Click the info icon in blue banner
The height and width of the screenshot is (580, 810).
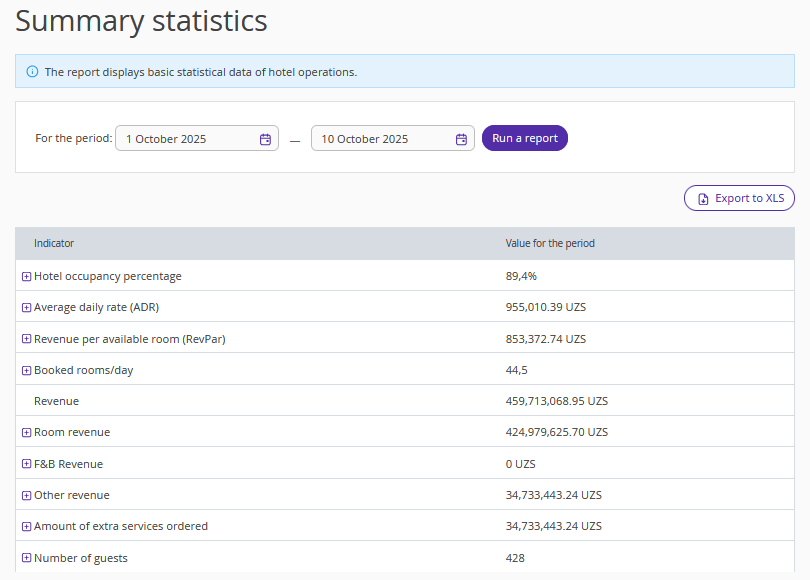(x=32, y=72)
